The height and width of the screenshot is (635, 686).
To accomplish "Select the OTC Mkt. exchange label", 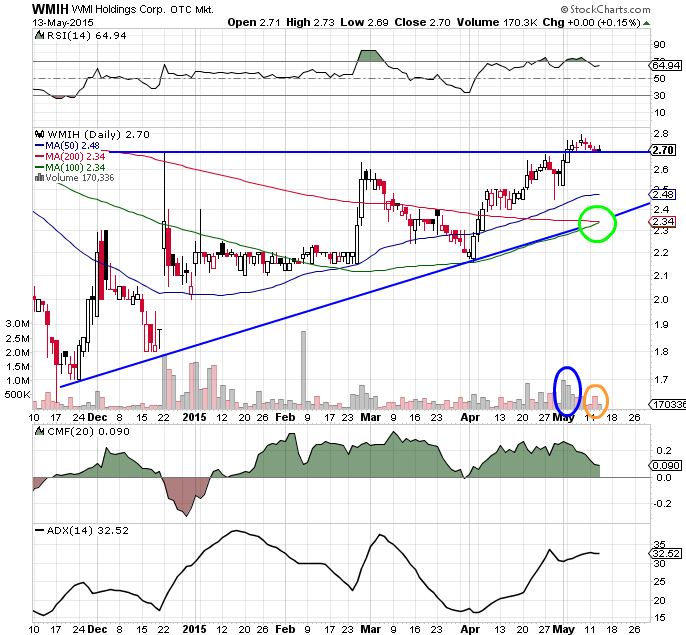I will pos(192,10).
